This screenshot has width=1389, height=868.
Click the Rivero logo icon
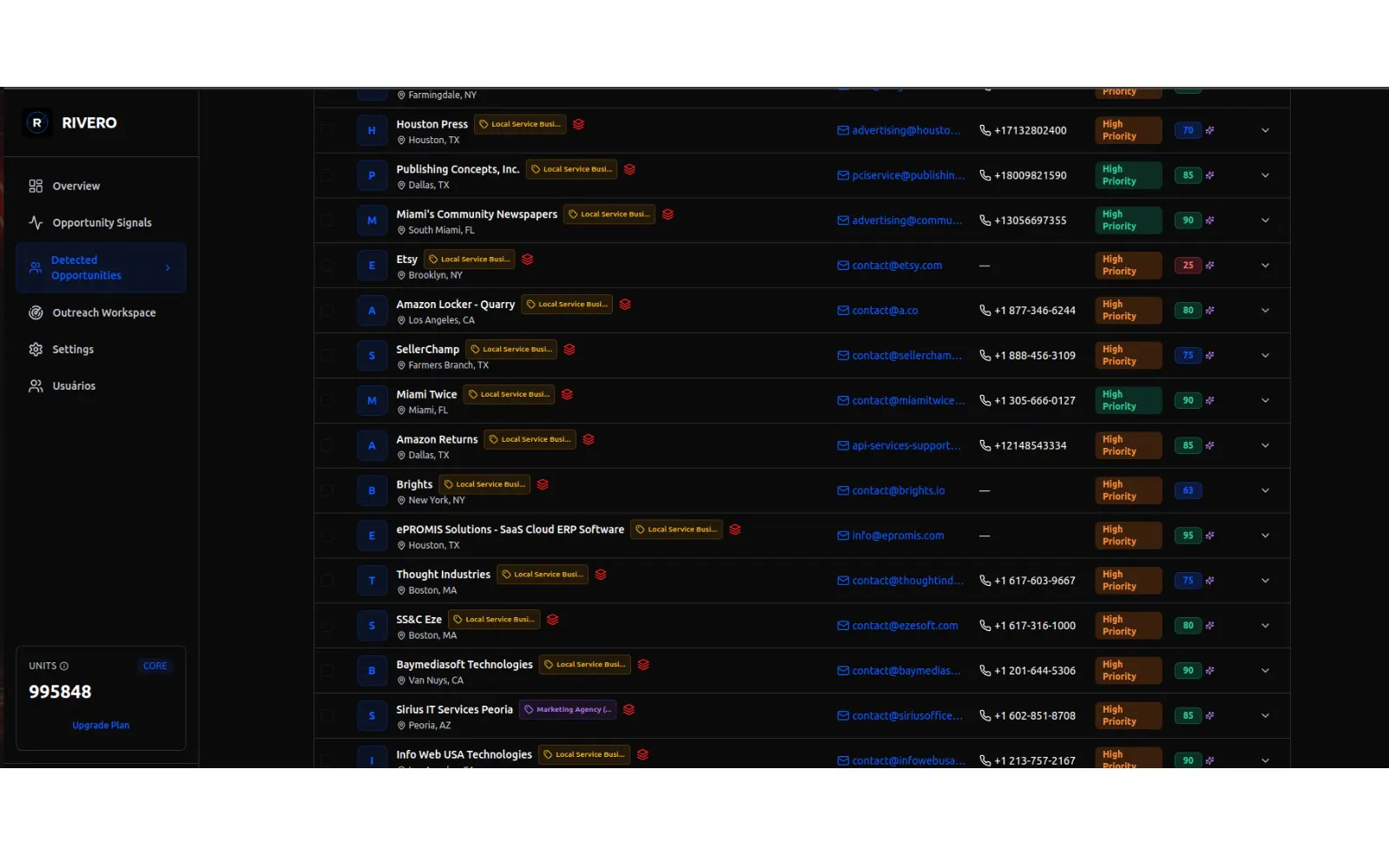click(x=36, y=123)
